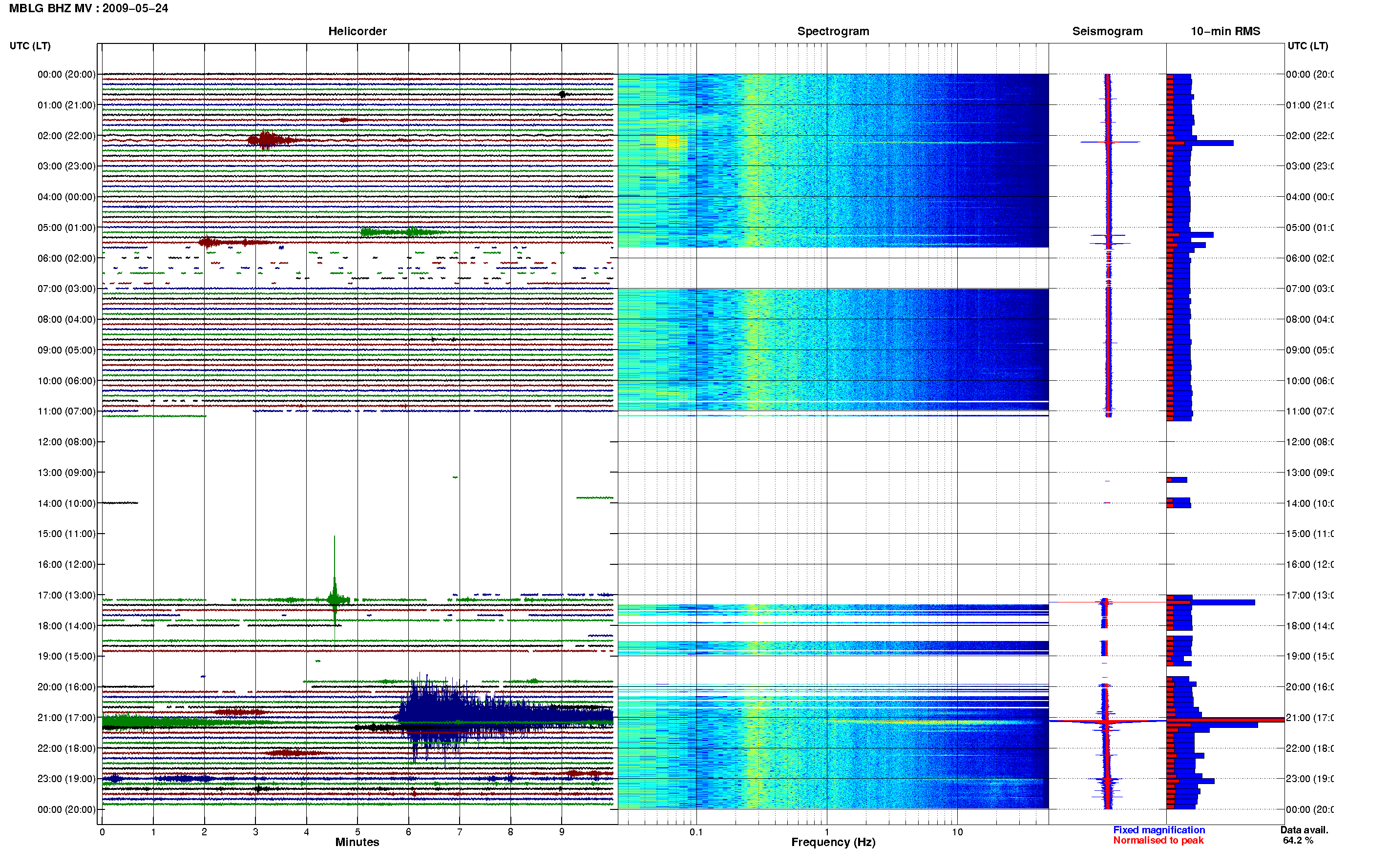Screen dimensions: 1389x868
Task: Click the left '05:00 (01:00)' time label
Action: click(66, 227)
